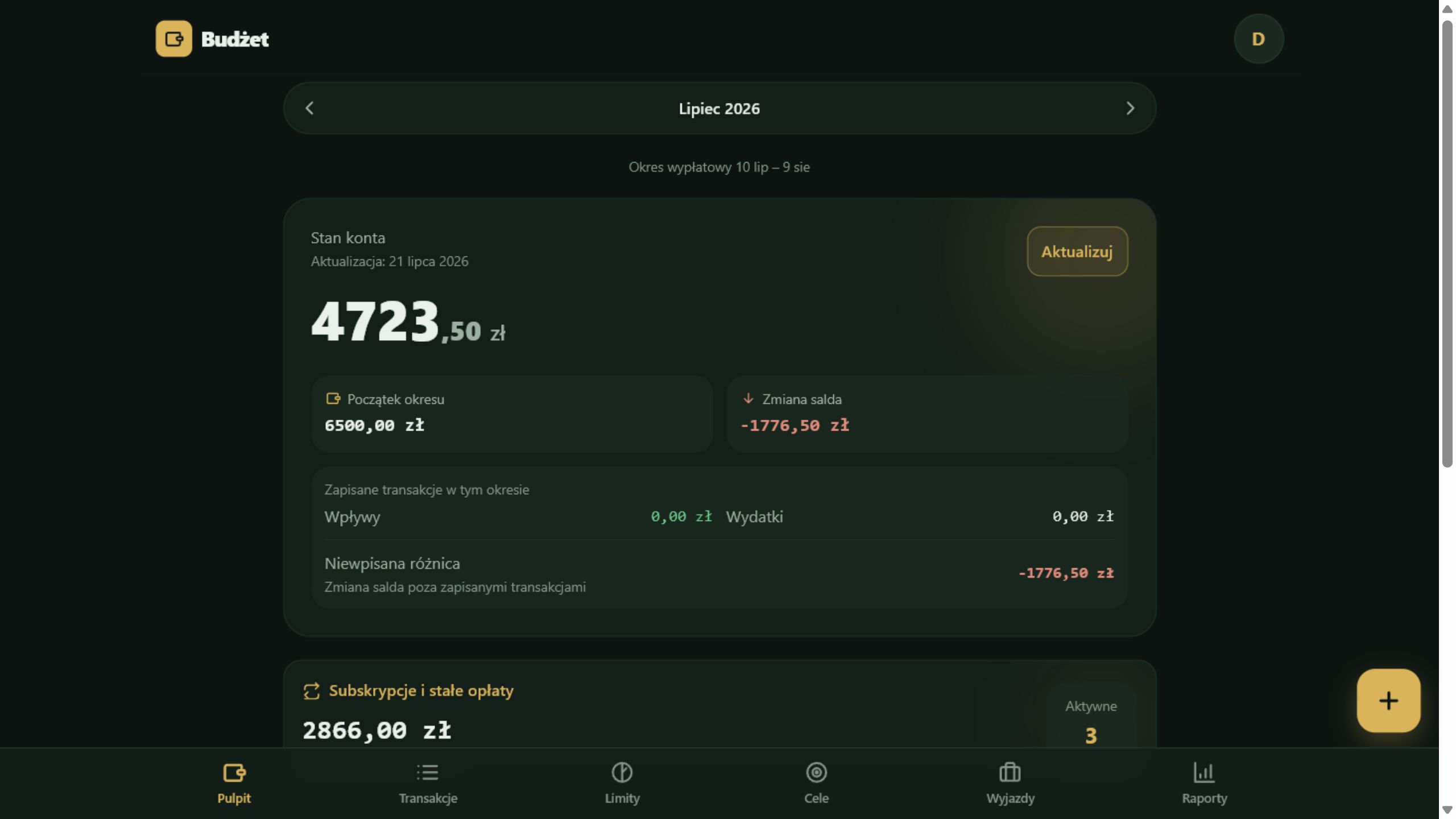Open the Wyjazdy suitcase icon

click(1010, 772)
